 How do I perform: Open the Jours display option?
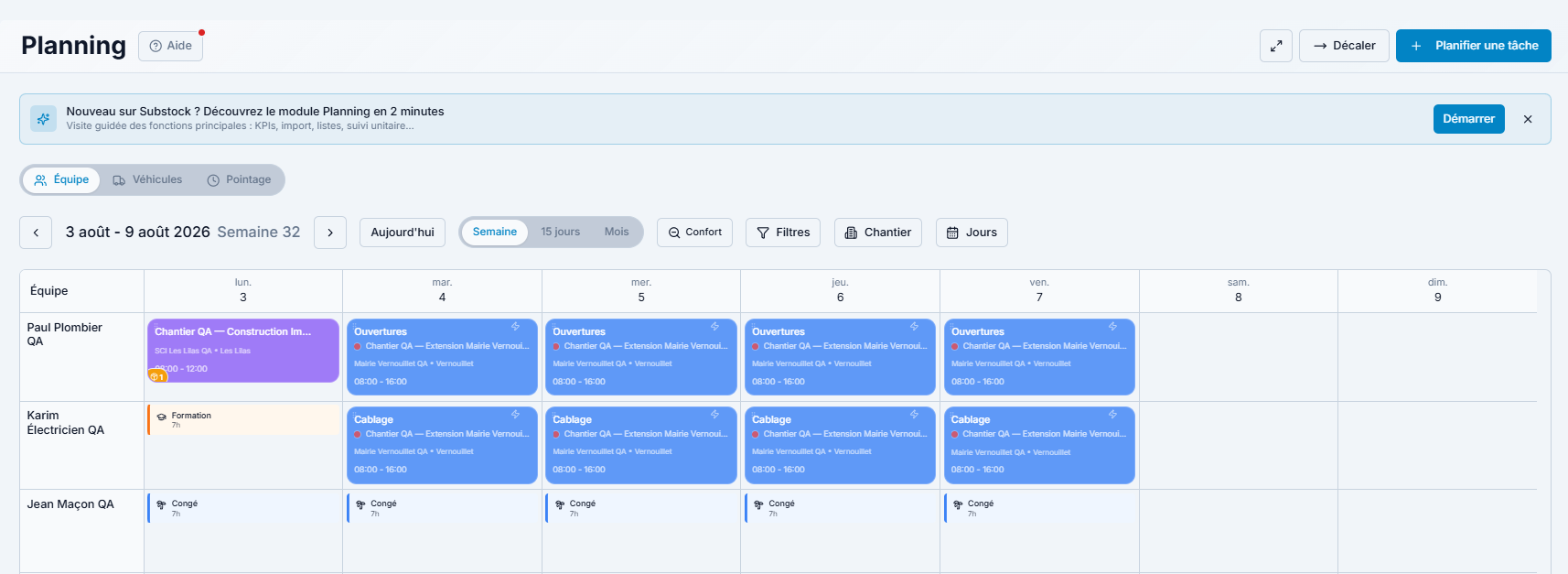[x=972, y=233]
